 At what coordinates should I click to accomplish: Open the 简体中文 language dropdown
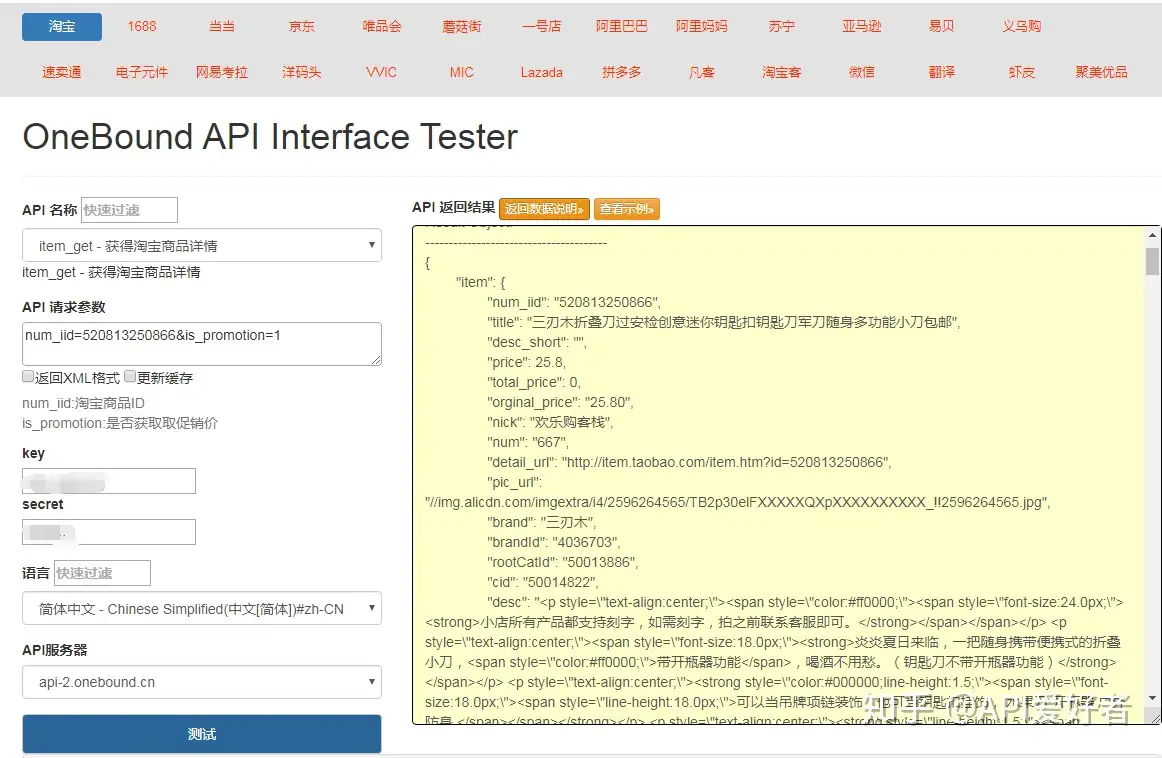[x=202, y=608]
